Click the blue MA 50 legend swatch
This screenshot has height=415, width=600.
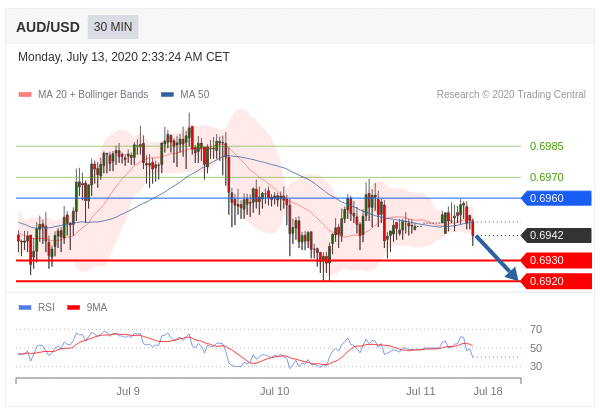click(x=168, y=94)
